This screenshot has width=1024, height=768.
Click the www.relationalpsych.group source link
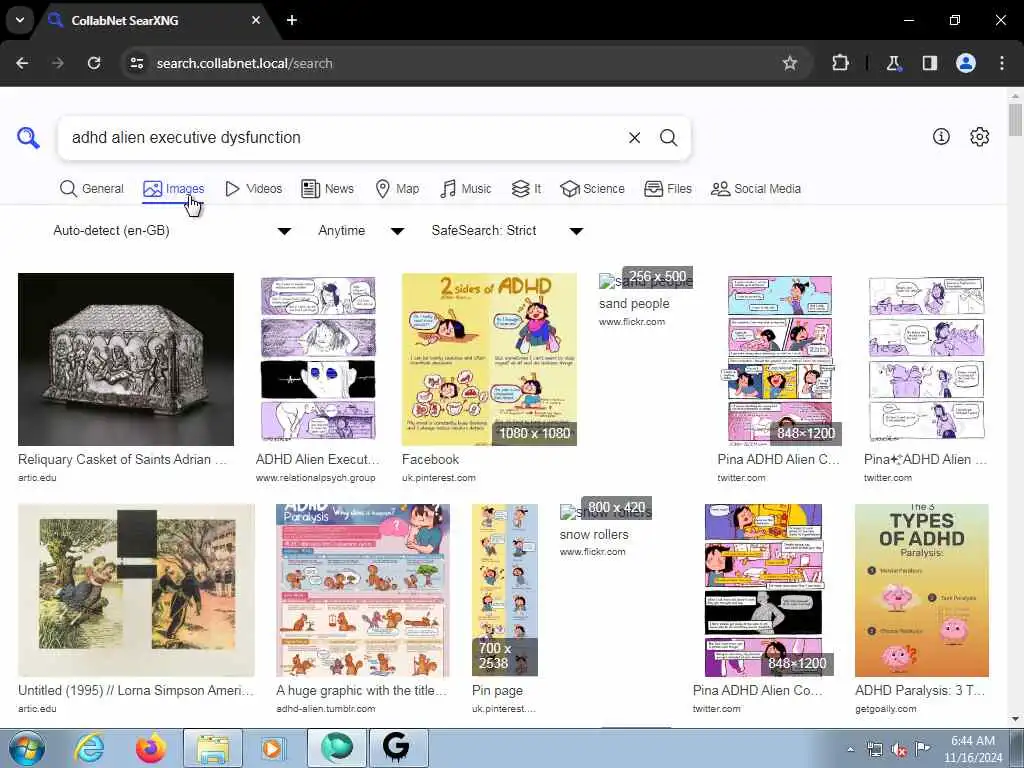click(315, 478)
